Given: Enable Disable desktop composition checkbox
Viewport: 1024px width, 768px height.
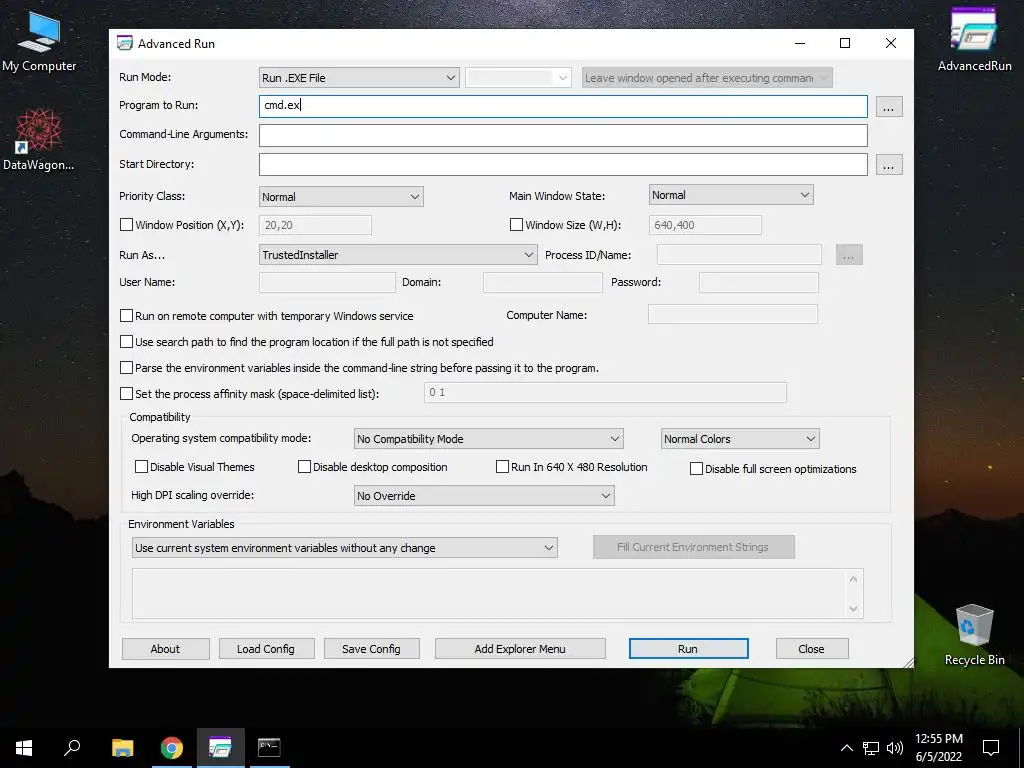Looking at the screenshot, I should pos(304,466).
